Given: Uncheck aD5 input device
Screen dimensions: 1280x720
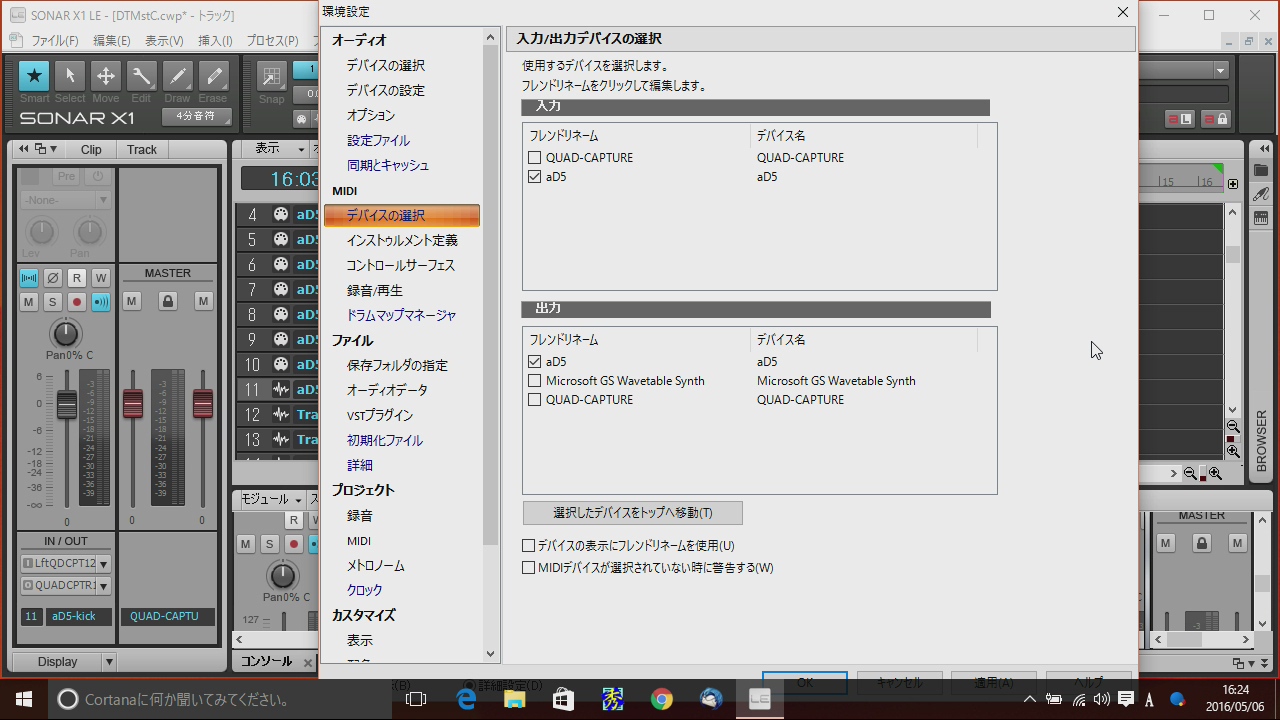Looking at the screenshot, I should coord(534,176).
